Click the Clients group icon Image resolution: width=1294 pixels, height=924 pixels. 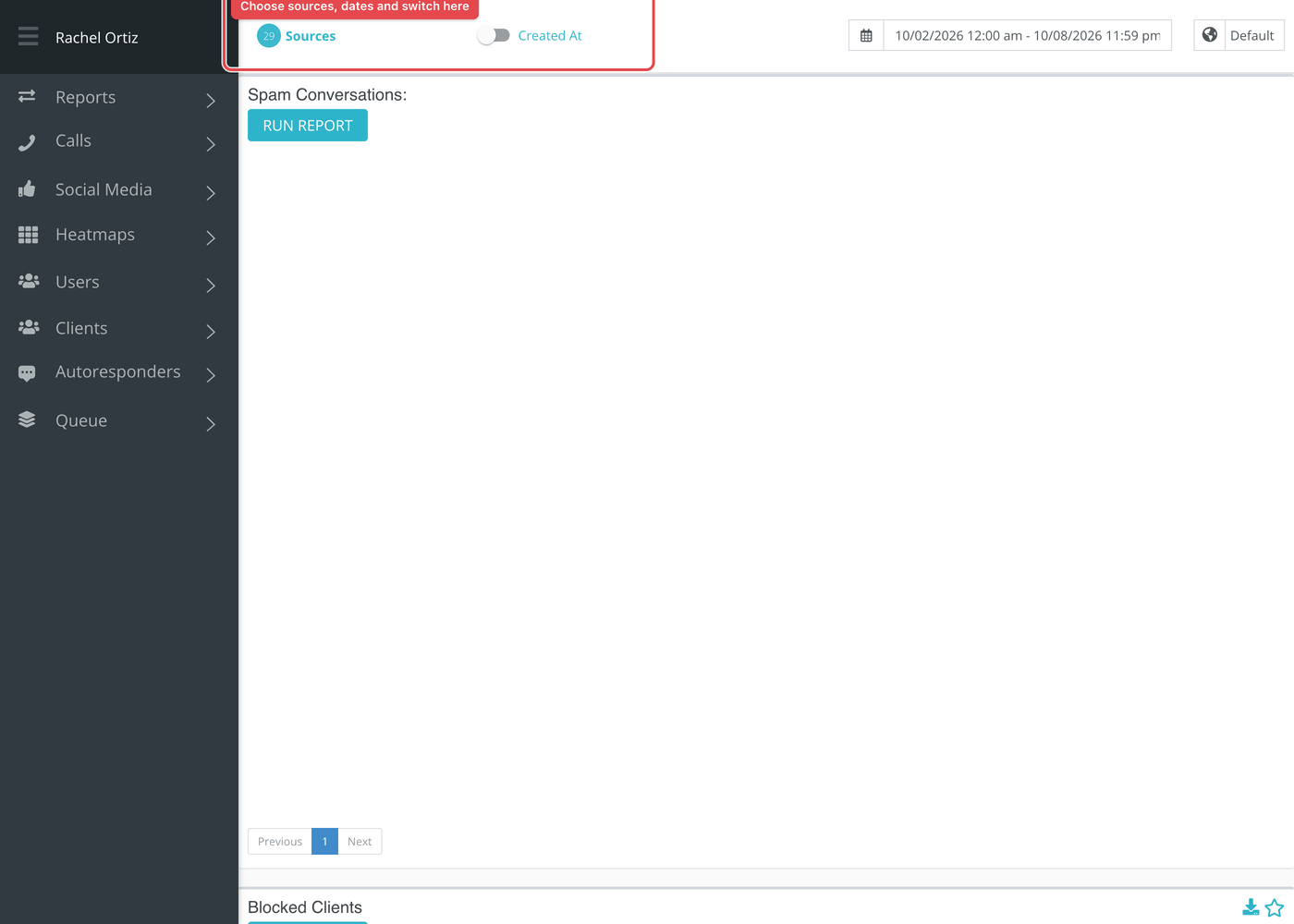coord(29,327)
